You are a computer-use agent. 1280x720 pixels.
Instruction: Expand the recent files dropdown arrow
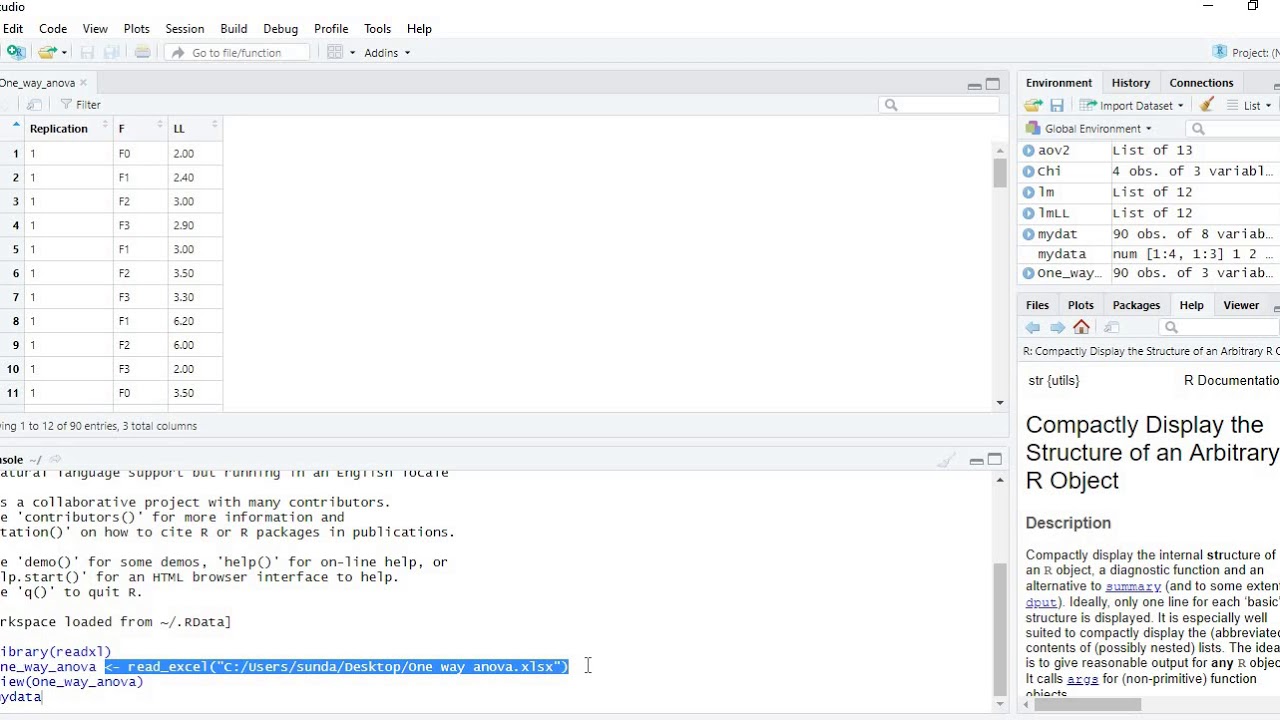[x=65, y=53]
